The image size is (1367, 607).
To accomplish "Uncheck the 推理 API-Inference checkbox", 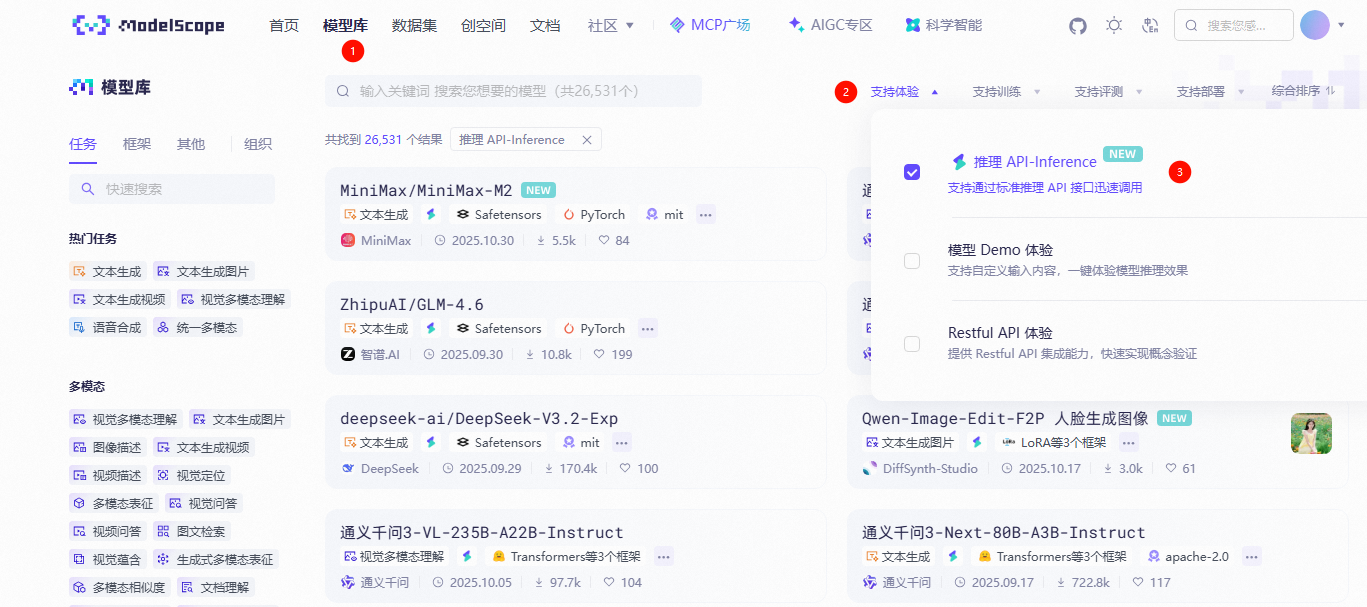I will click(912, 172).
